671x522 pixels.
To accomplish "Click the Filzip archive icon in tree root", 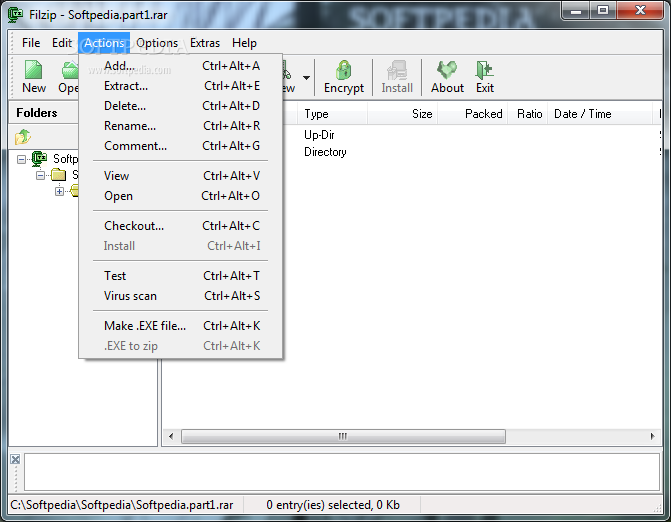I will [x=39, y=158].
